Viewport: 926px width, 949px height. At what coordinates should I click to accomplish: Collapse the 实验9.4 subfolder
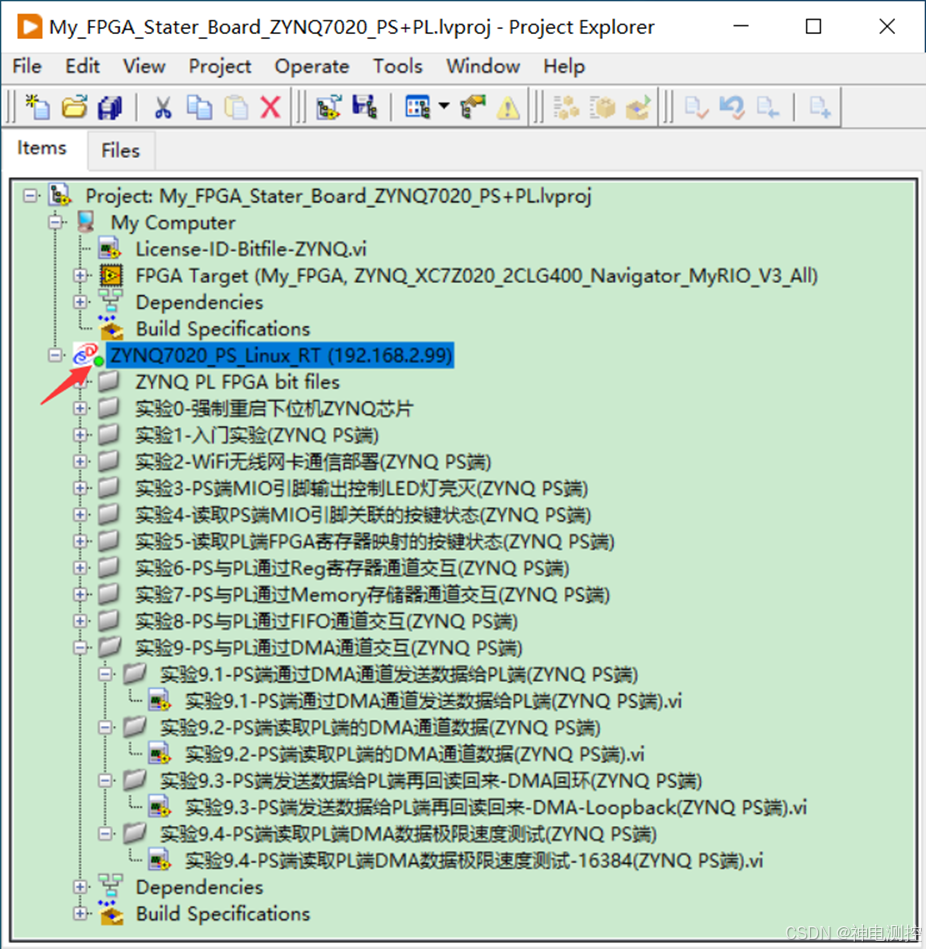pos(105,834)
